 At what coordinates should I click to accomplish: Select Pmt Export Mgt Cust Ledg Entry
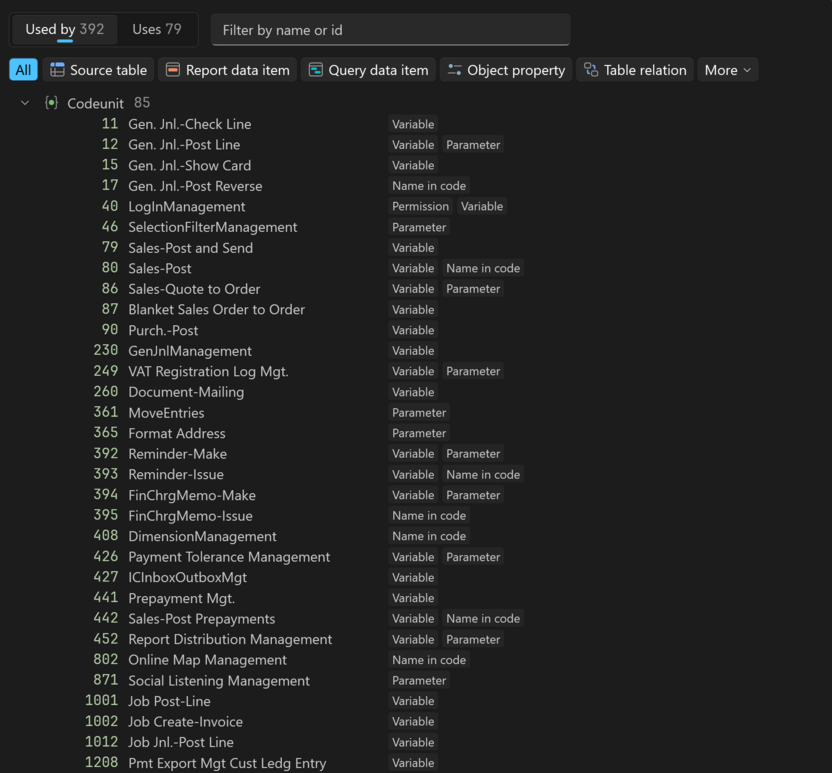click(x=227, y=763)
